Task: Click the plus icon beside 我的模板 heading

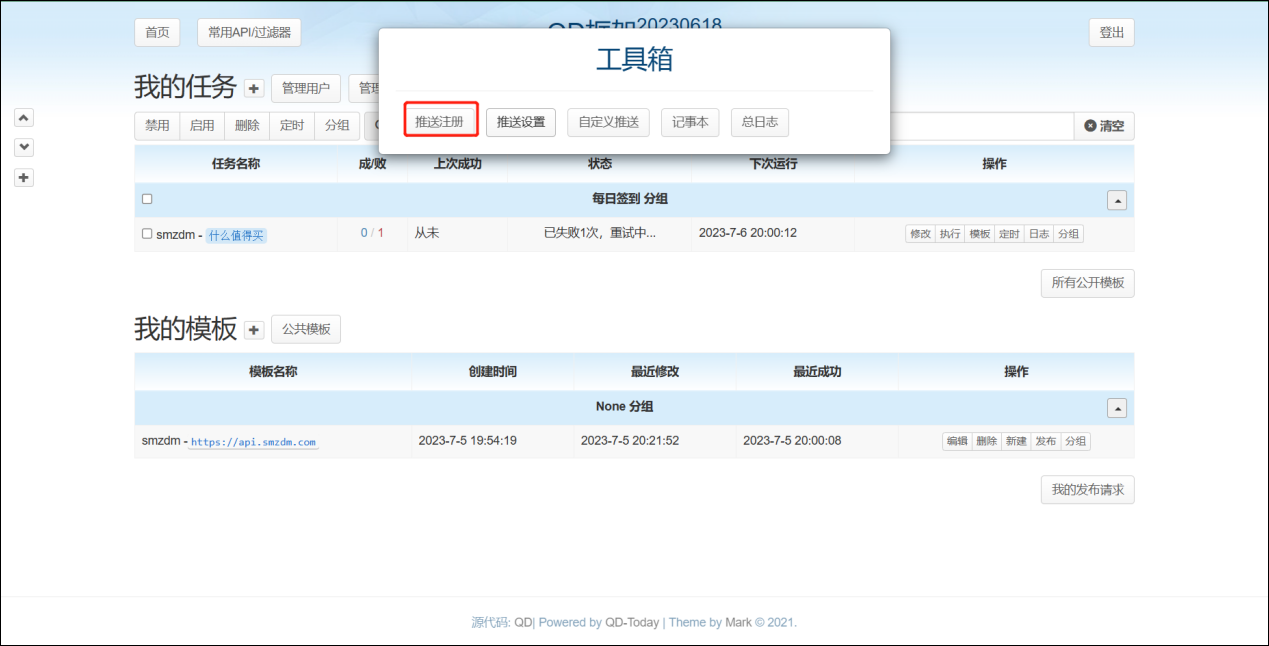Action: [x=254, y=330]
